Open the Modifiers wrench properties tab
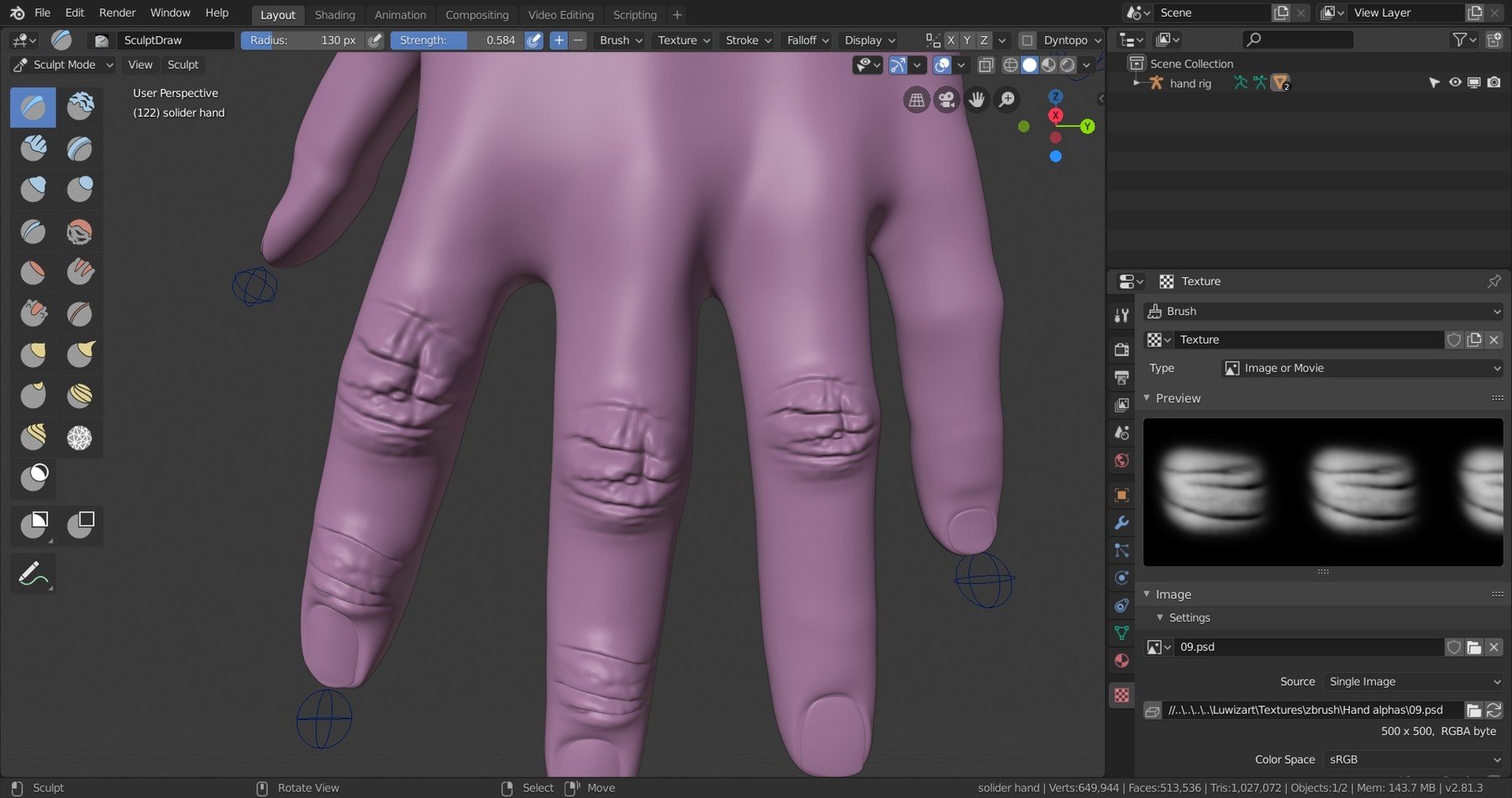 1121,522
